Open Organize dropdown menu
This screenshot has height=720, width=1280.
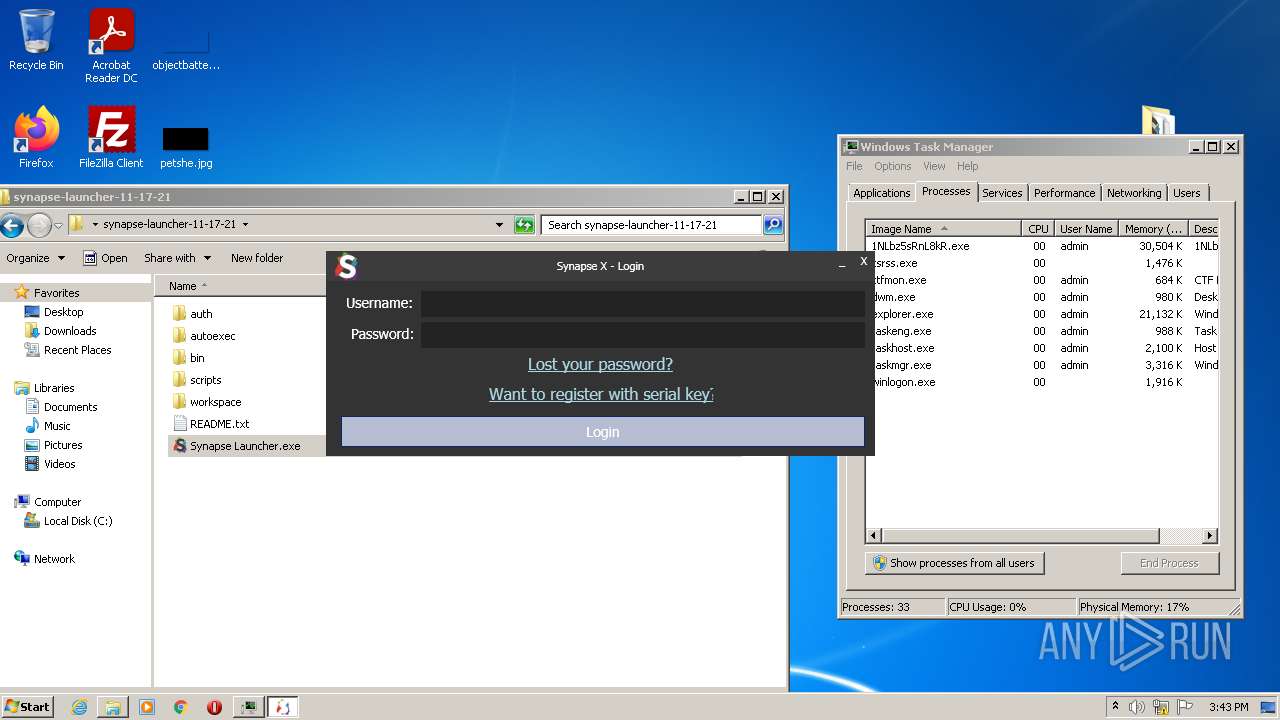(35, 258)
